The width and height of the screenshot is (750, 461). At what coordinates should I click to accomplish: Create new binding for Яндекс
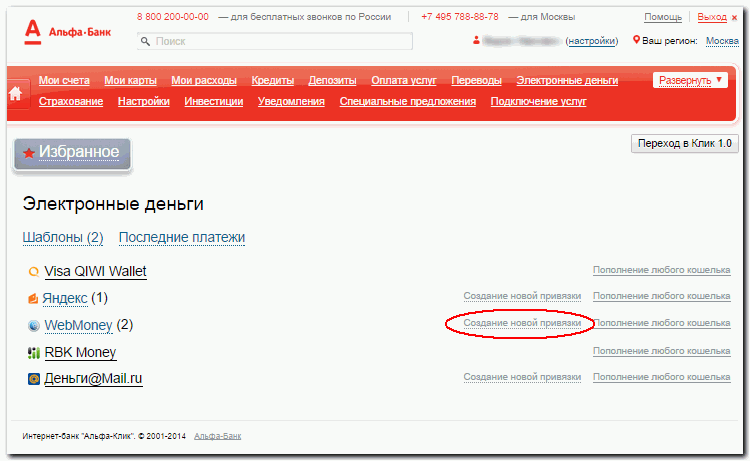coord(522,296)
